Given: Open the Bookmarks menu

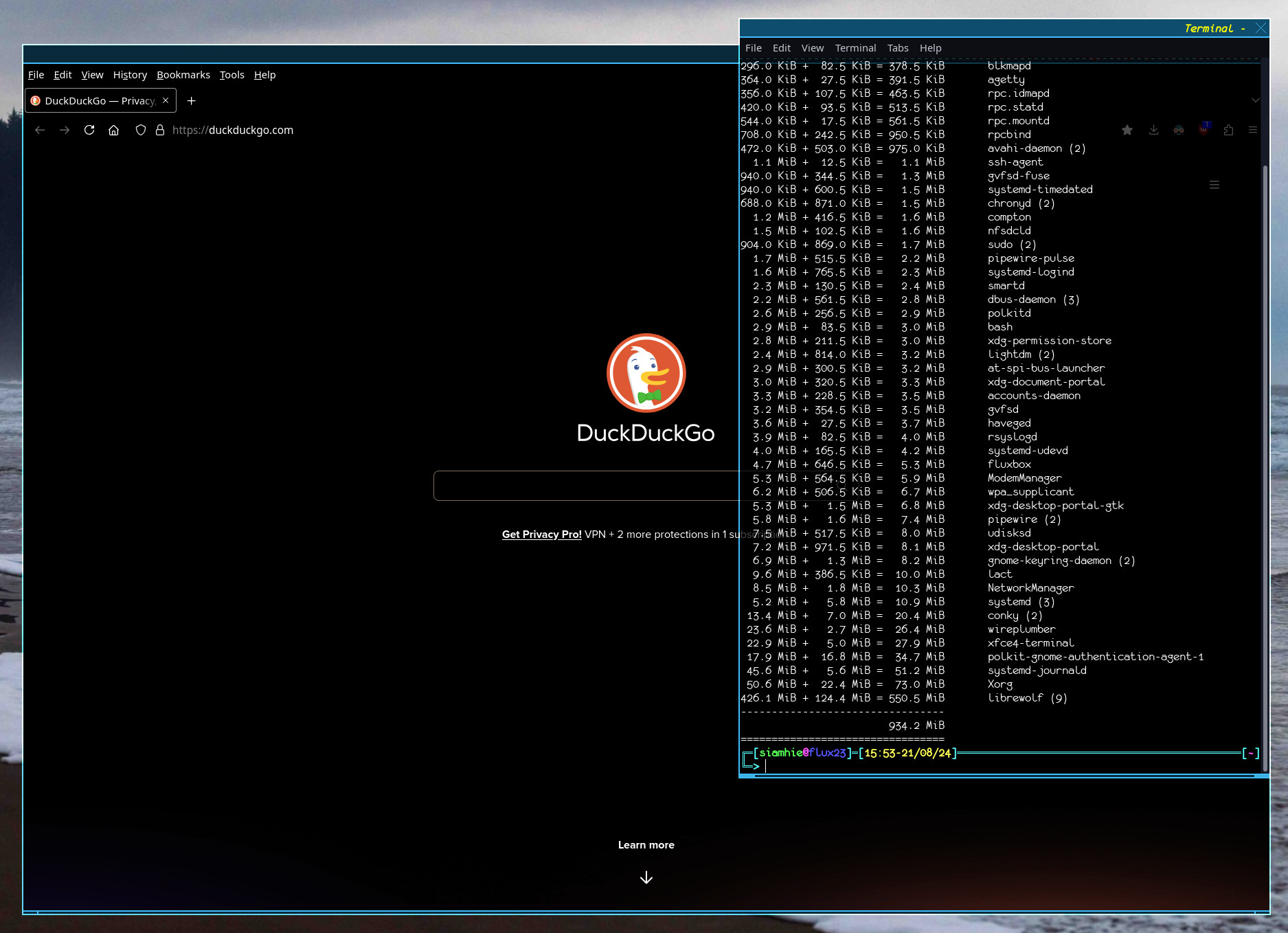Looking at the screenshot, I should [183, 75].
